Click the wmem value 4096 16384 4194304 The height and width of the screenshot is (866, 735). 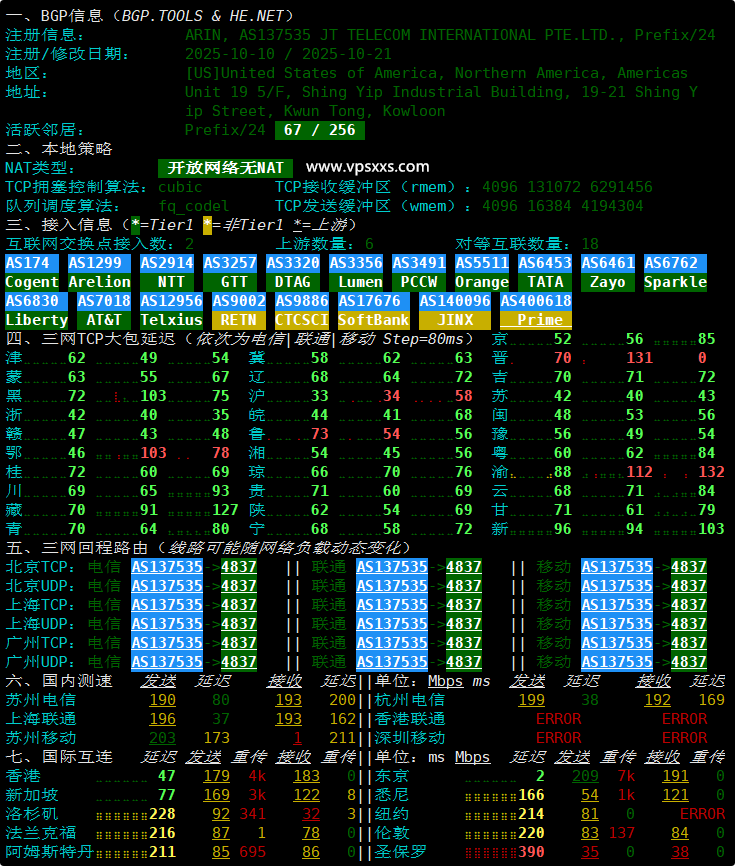[563, 206]
